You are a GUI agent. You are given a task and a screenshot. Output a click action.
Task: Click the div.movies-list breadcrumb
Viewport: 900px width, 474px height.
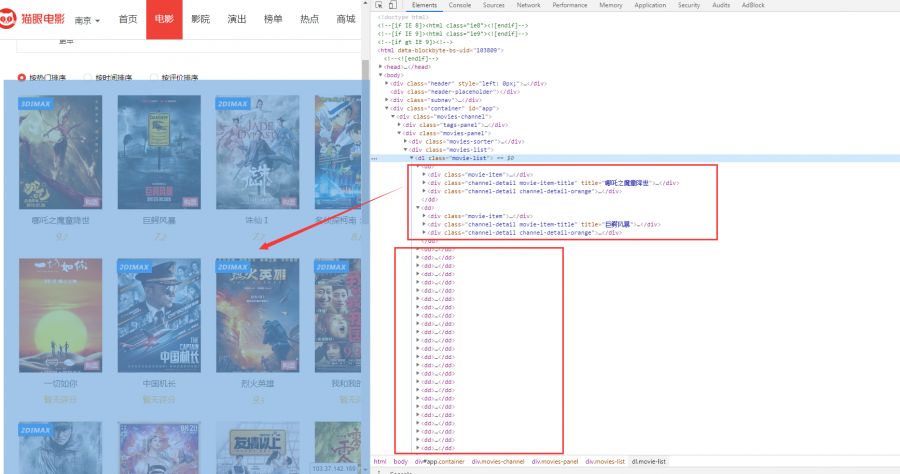(606, 461)
